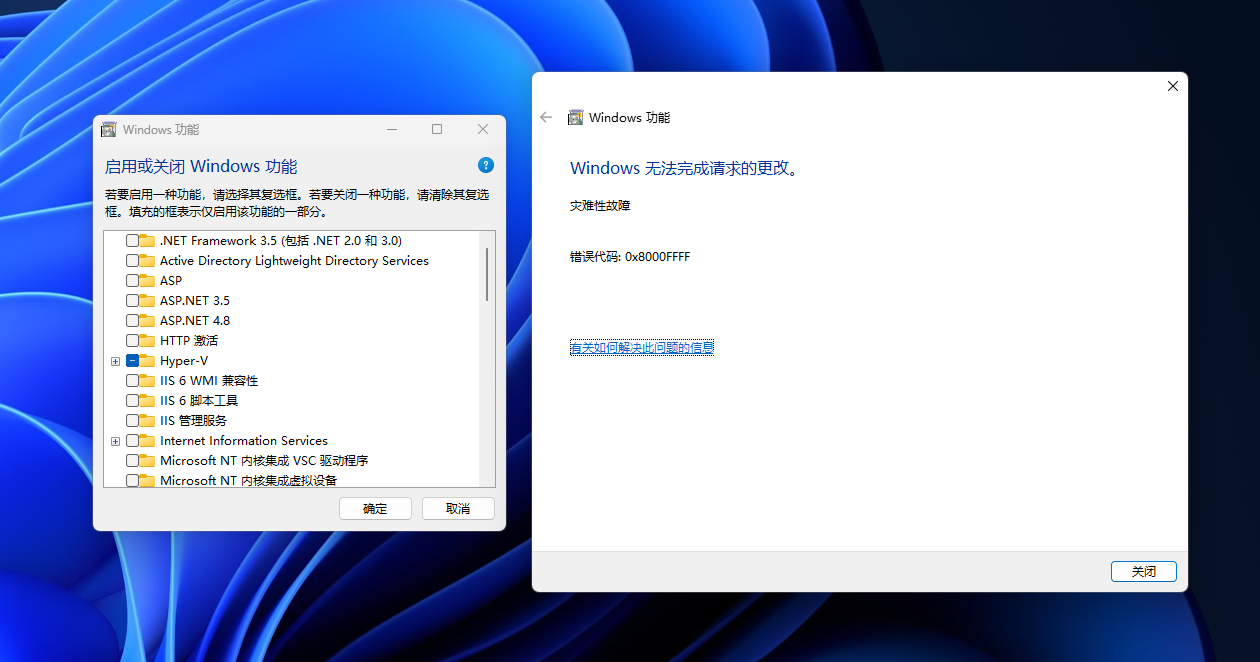Click the back arrow in the error dialog
Viewport: 1260px width, 662px height.
click(x=545, y=117)
